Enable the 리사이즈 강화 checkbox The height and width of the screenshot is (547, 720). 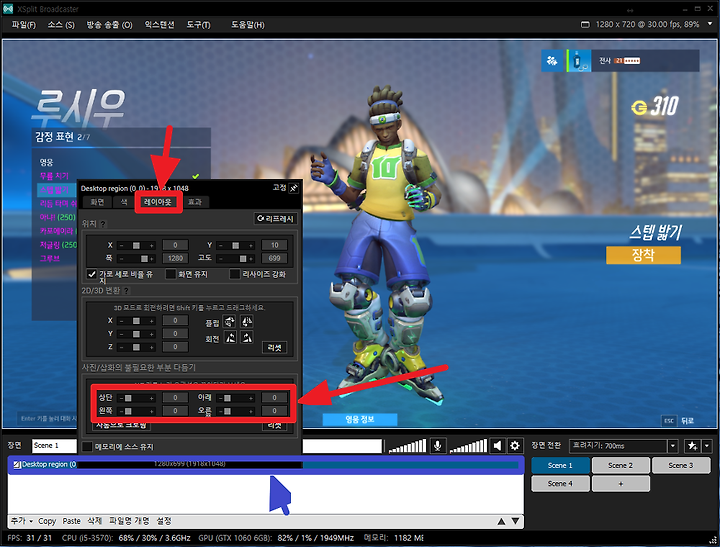pos(235,274)
